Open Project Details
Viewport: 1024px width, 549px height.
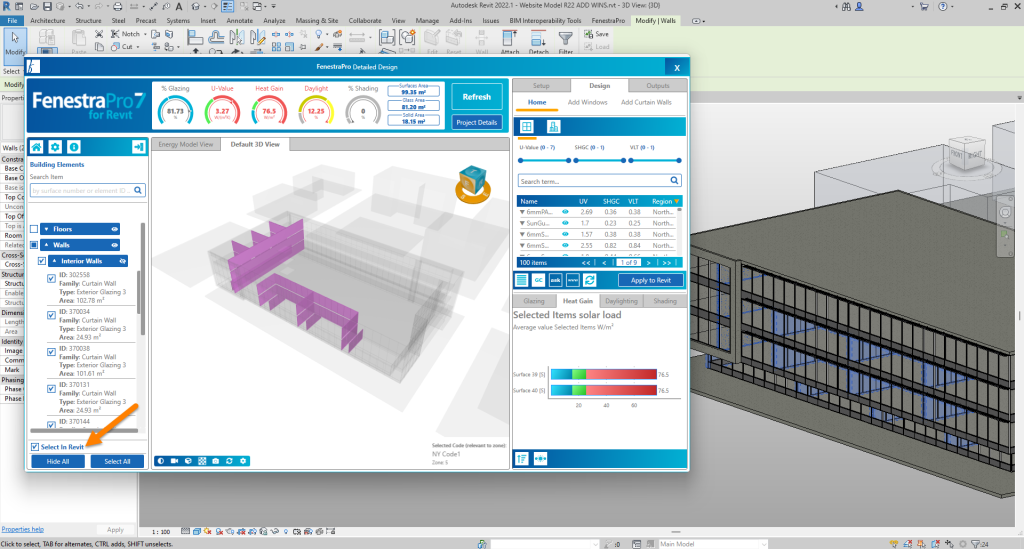(x=477, y=122)
